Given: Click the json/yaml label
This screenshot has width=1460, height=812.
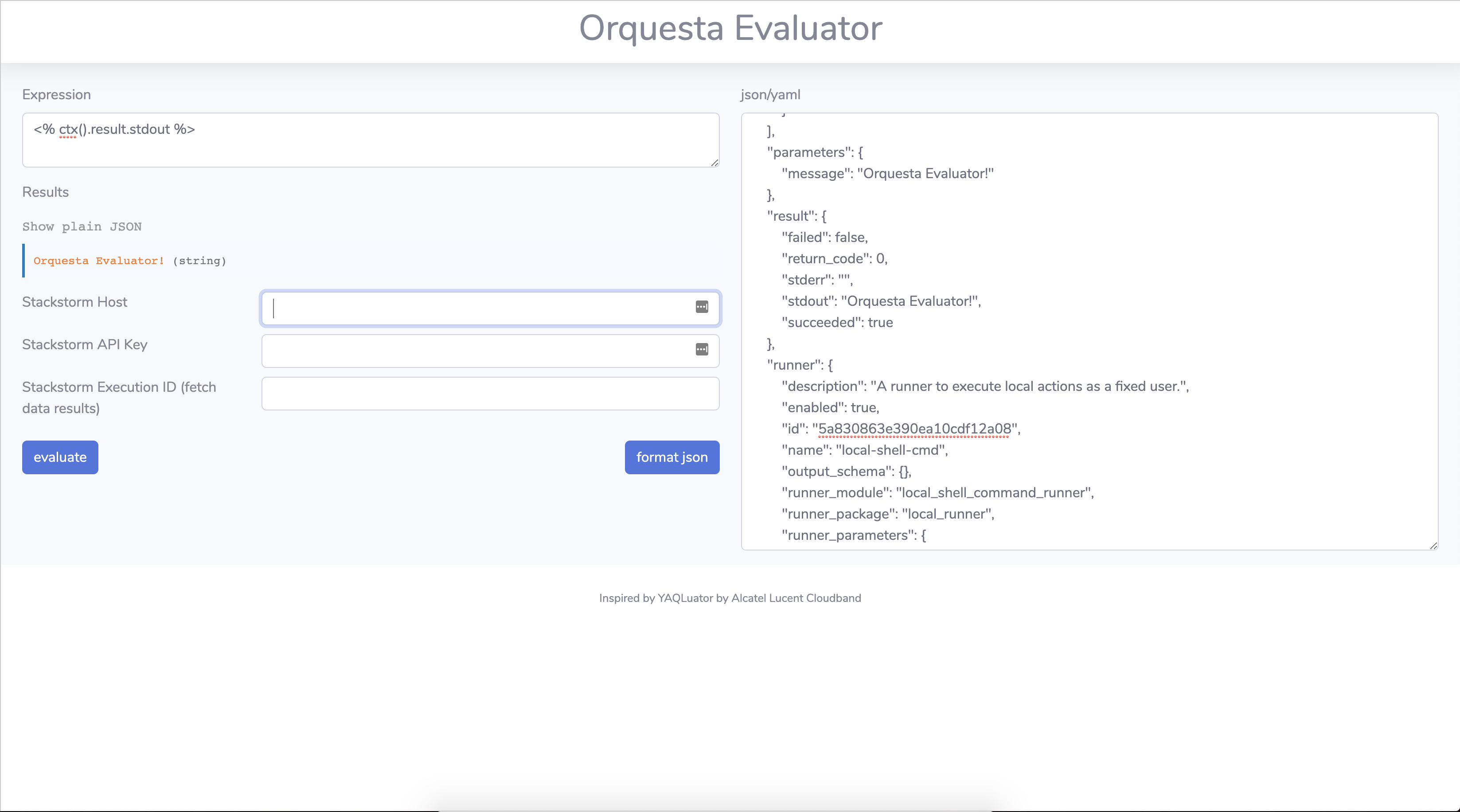Looking at the screenshot, I should (x=770, y=94).
